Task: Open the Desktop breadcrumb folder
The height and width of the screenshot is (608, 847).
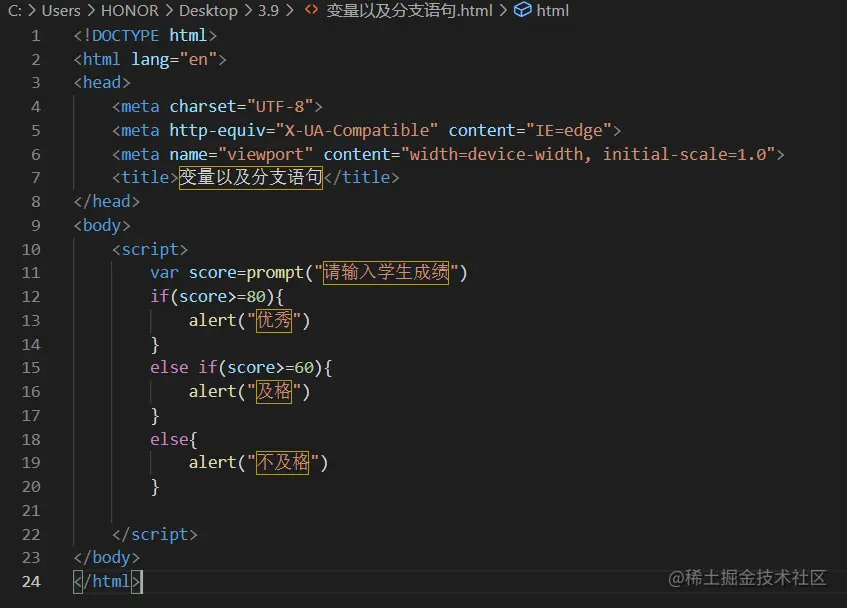Action: [208, 10]
